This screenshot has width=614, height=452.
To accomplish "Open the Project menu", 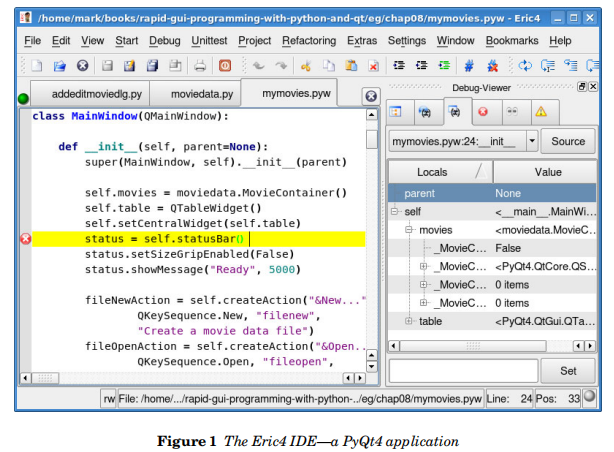I will click(255, 41).
